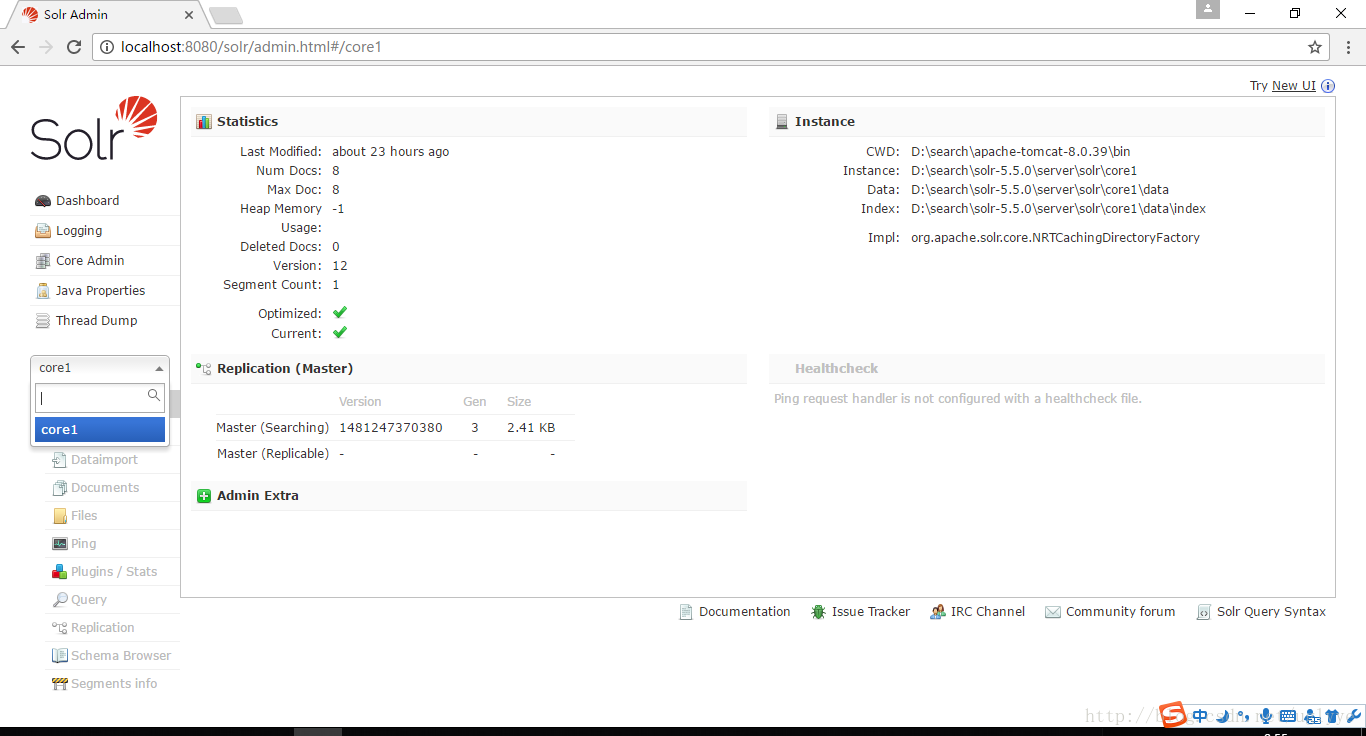Click 'about 23 hours ago' value
This screenshot has width=1366, height=736.
coord(391,152)
